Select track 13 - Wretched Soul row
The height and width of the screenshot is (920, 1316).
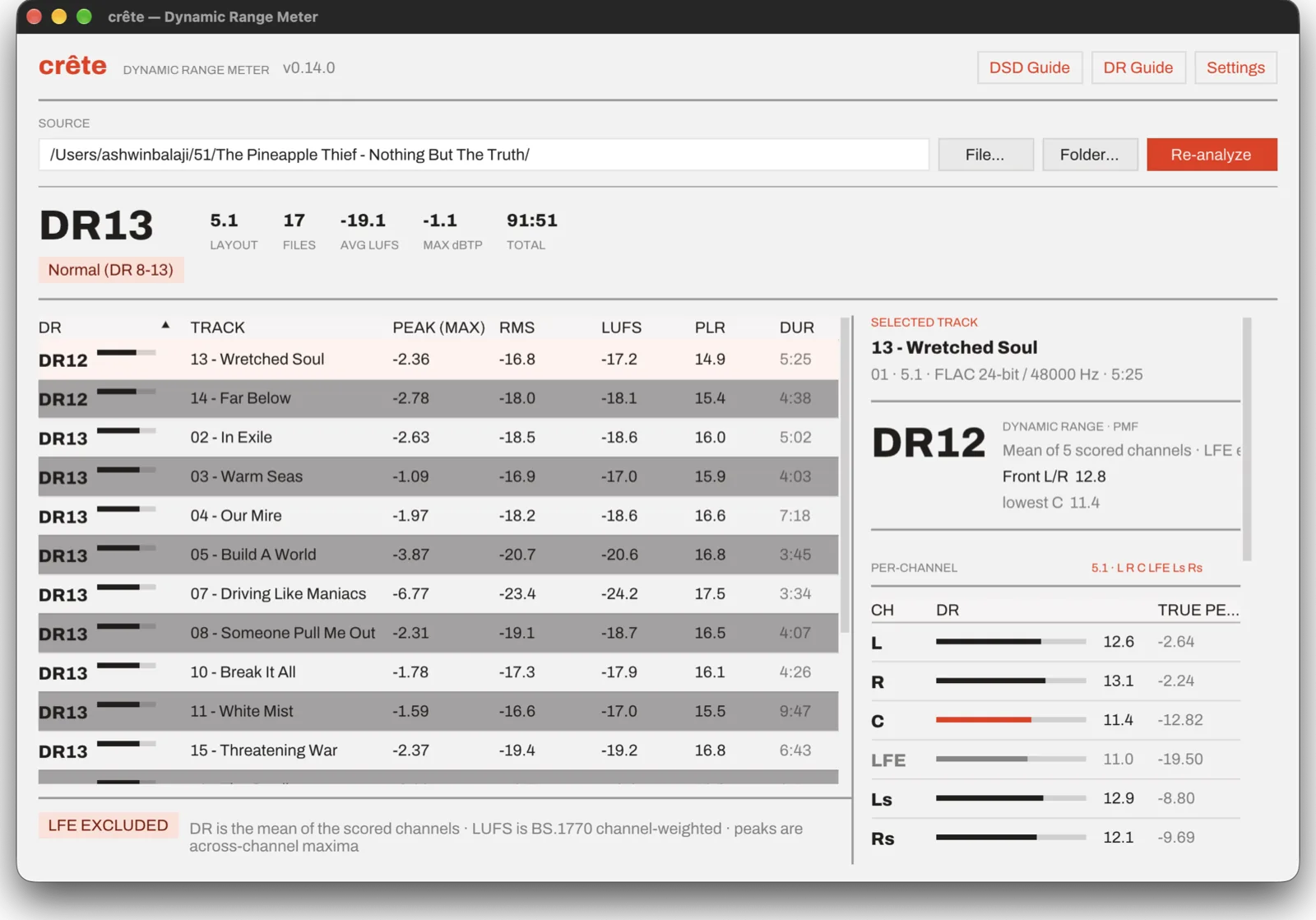pyautogui.click(x=438, y=360)
